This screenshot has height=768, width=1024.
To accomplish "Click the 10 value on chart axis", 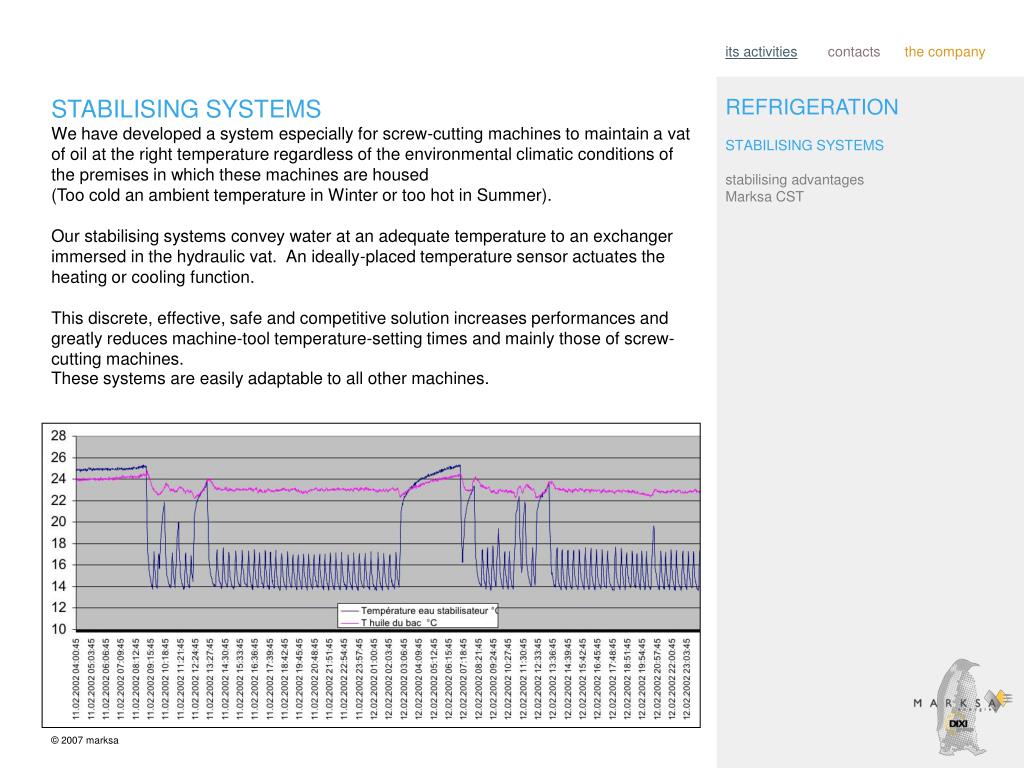I will tap(59, 629).
